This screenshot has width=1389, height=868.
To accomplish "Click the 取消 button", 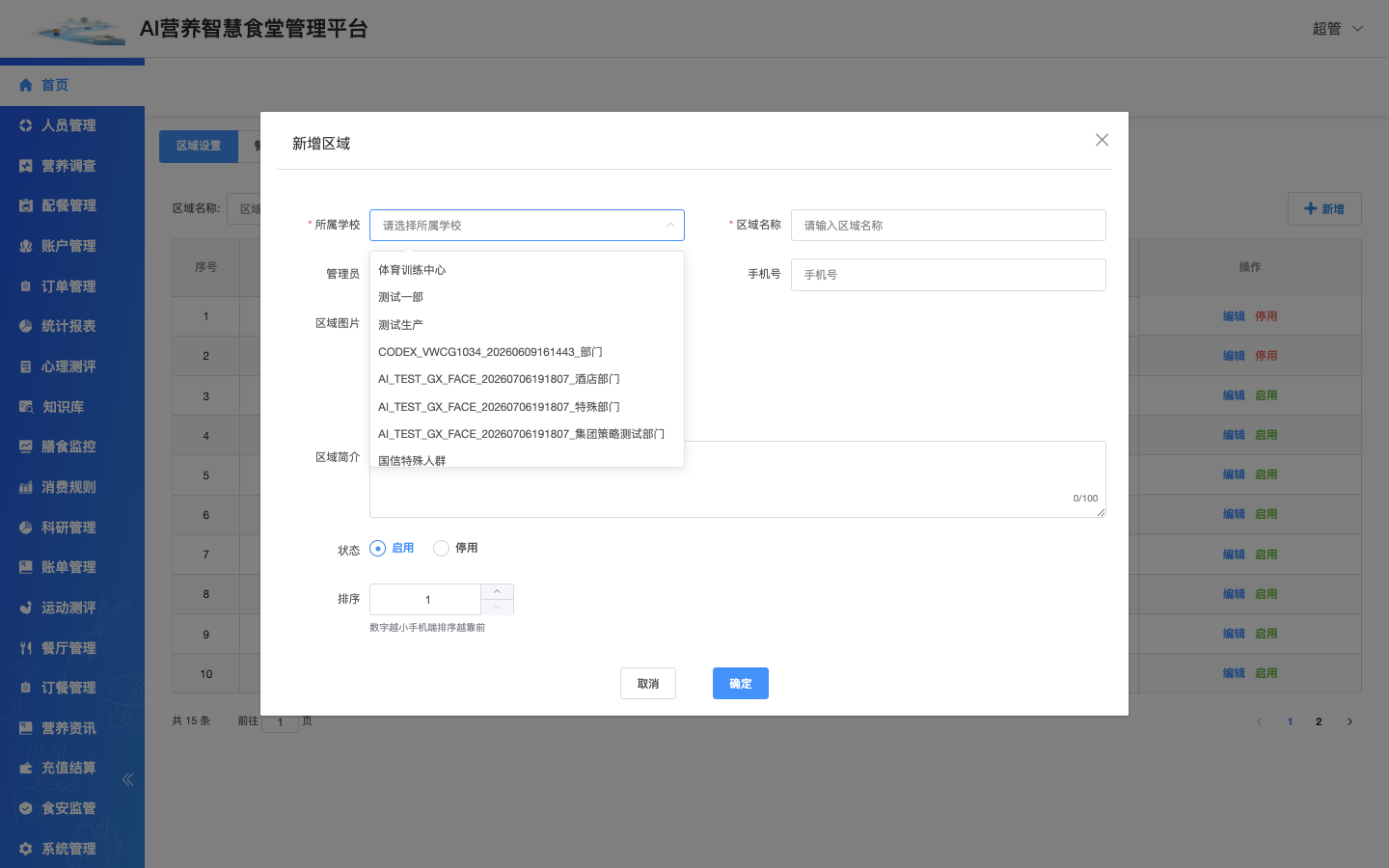I will [648, 684].
